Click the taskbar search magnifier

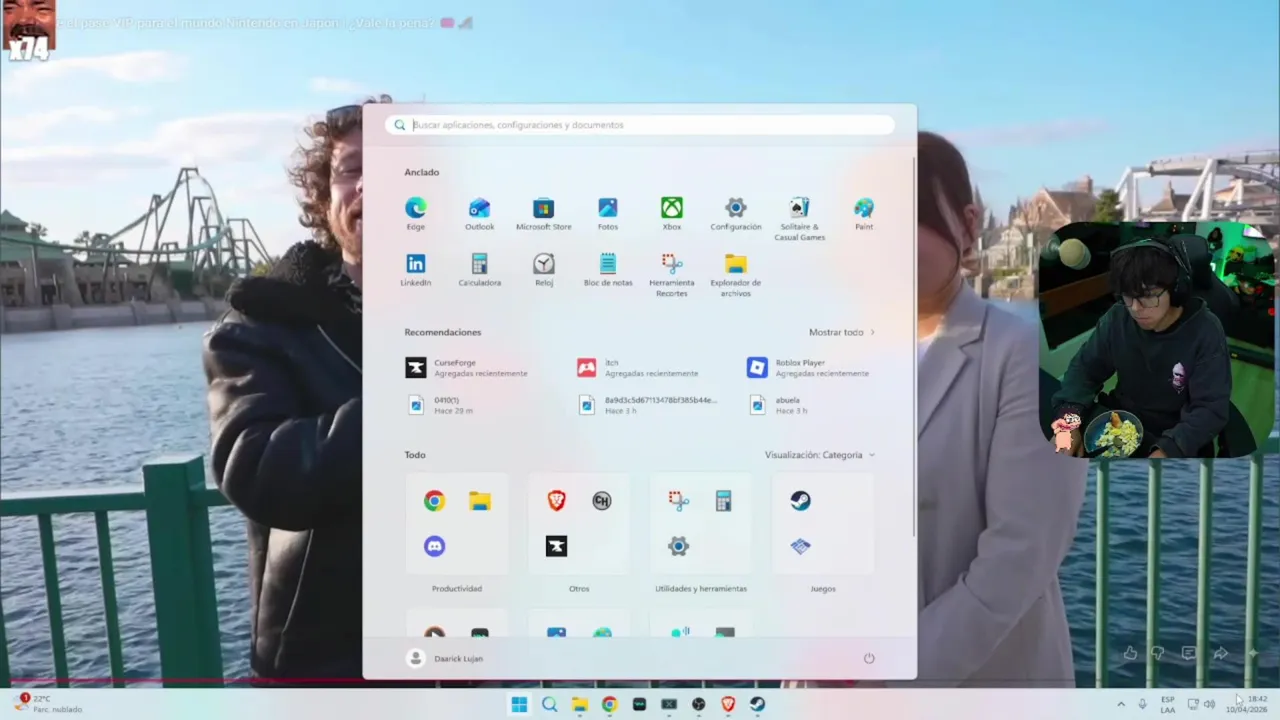(x=549, y=704)
